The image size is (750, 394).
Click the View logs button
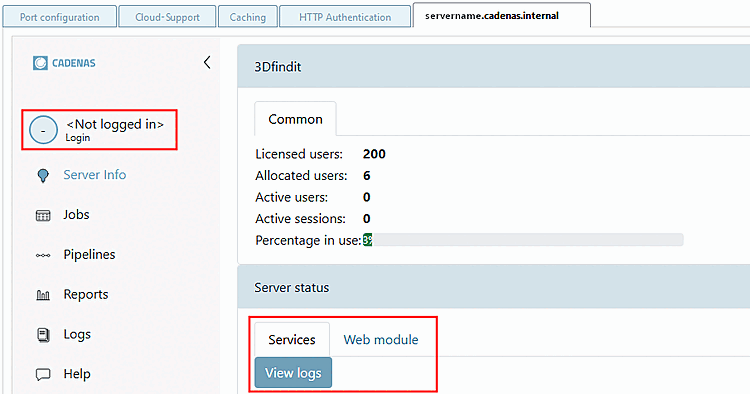pos(293,372)
